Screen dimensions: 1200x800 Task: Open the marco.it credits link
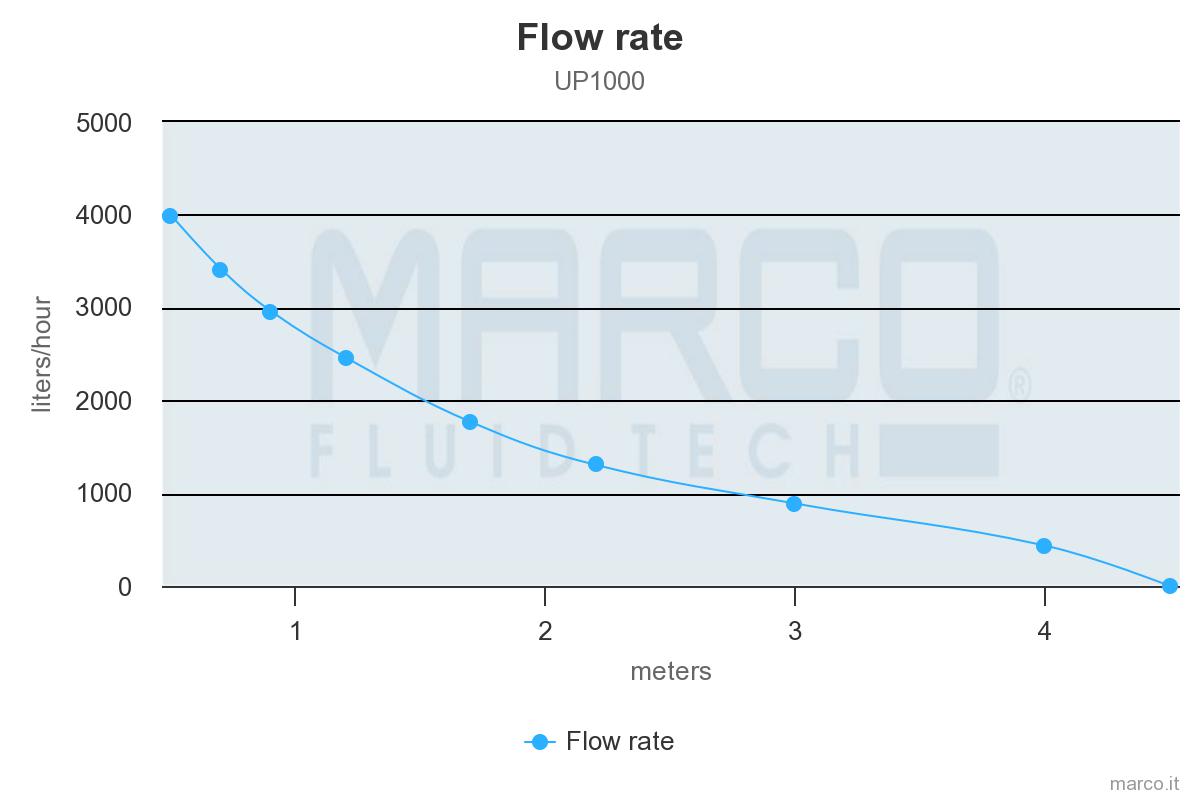pos(1146,783)
